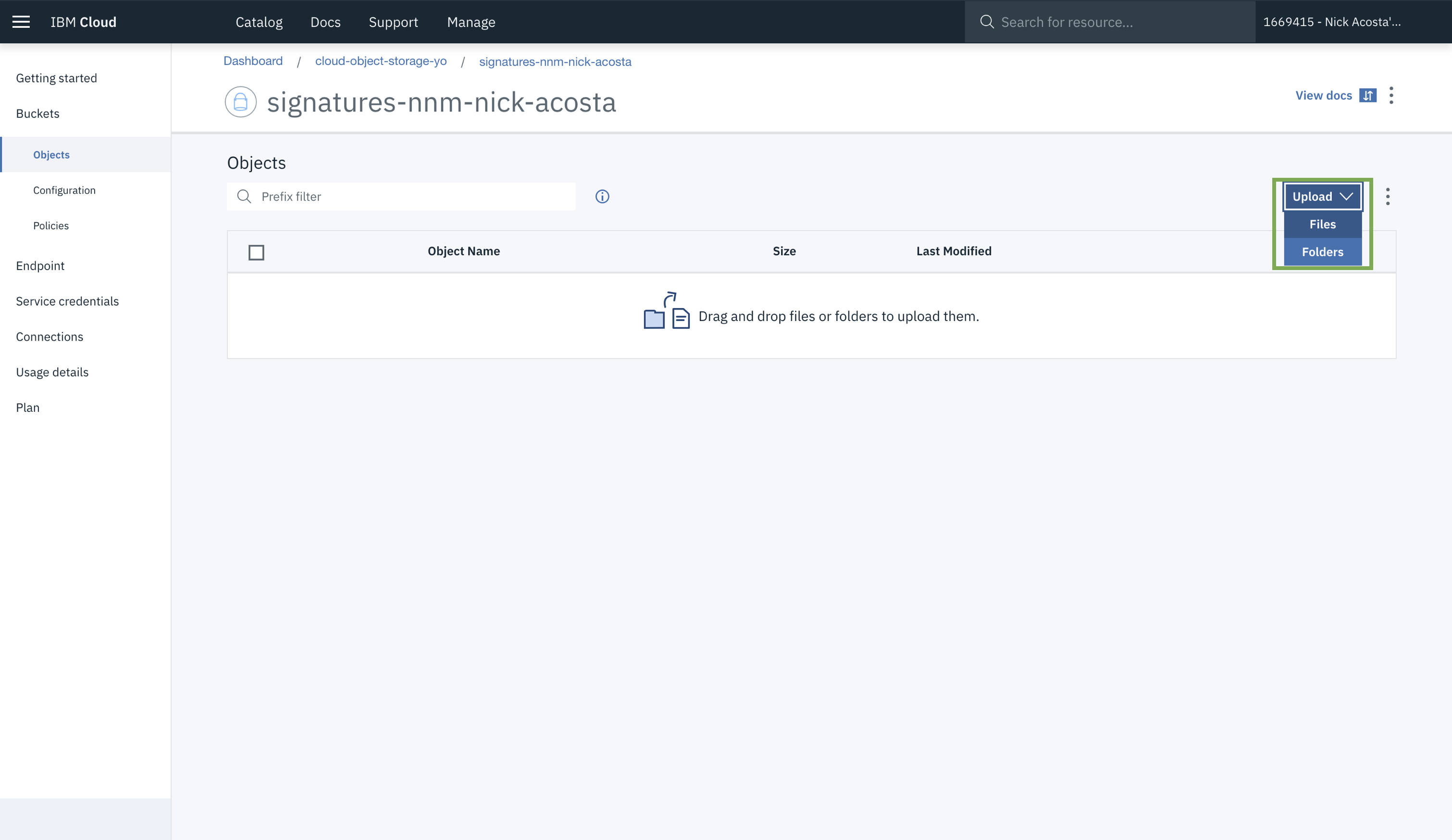Open the View docs link
Screen dimensions: 1452x840
(x=1324, y=95)
